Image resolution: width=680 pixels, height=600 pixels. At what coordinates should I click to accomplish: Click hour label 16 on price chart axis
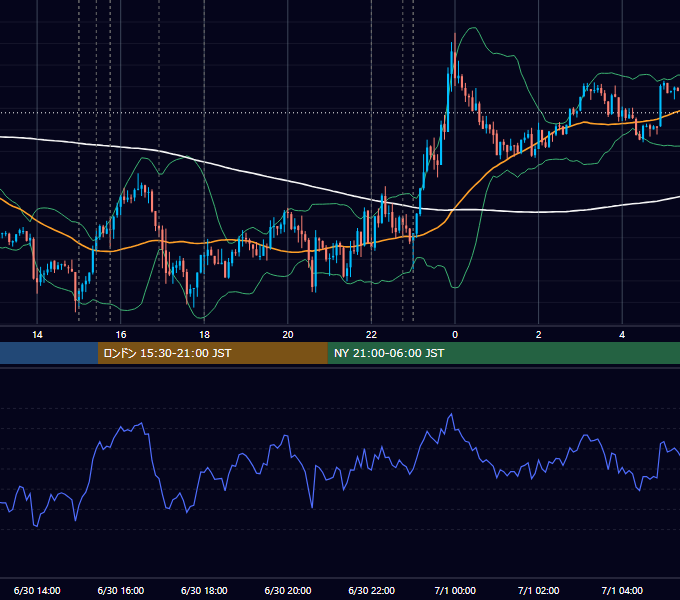click(x=121, y=335)
